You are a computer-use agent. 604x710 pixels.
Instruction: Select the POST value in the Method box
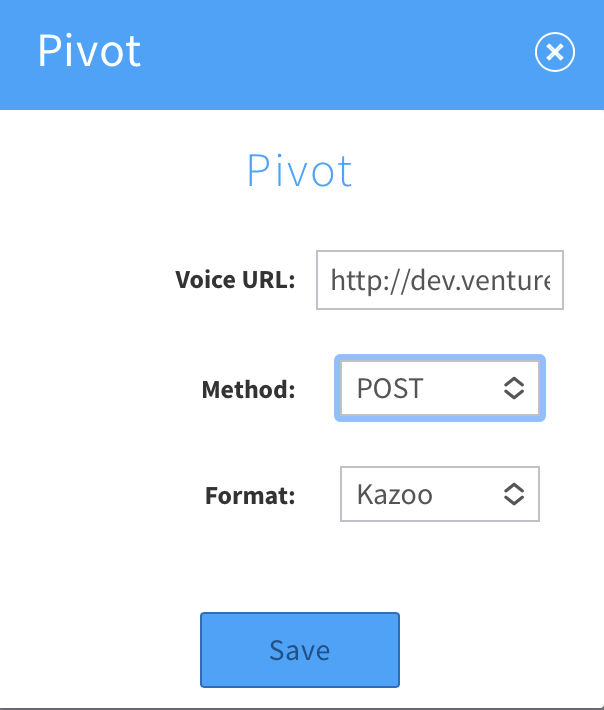point(390,388)
